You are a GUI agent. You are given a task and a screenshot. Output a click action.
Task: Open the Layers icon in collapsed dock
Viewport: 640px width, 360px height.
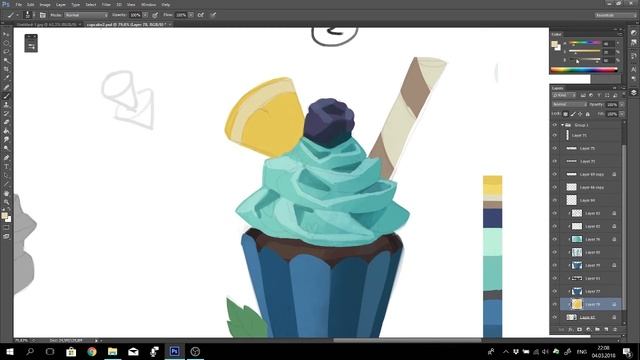click(x=633, y=93)
